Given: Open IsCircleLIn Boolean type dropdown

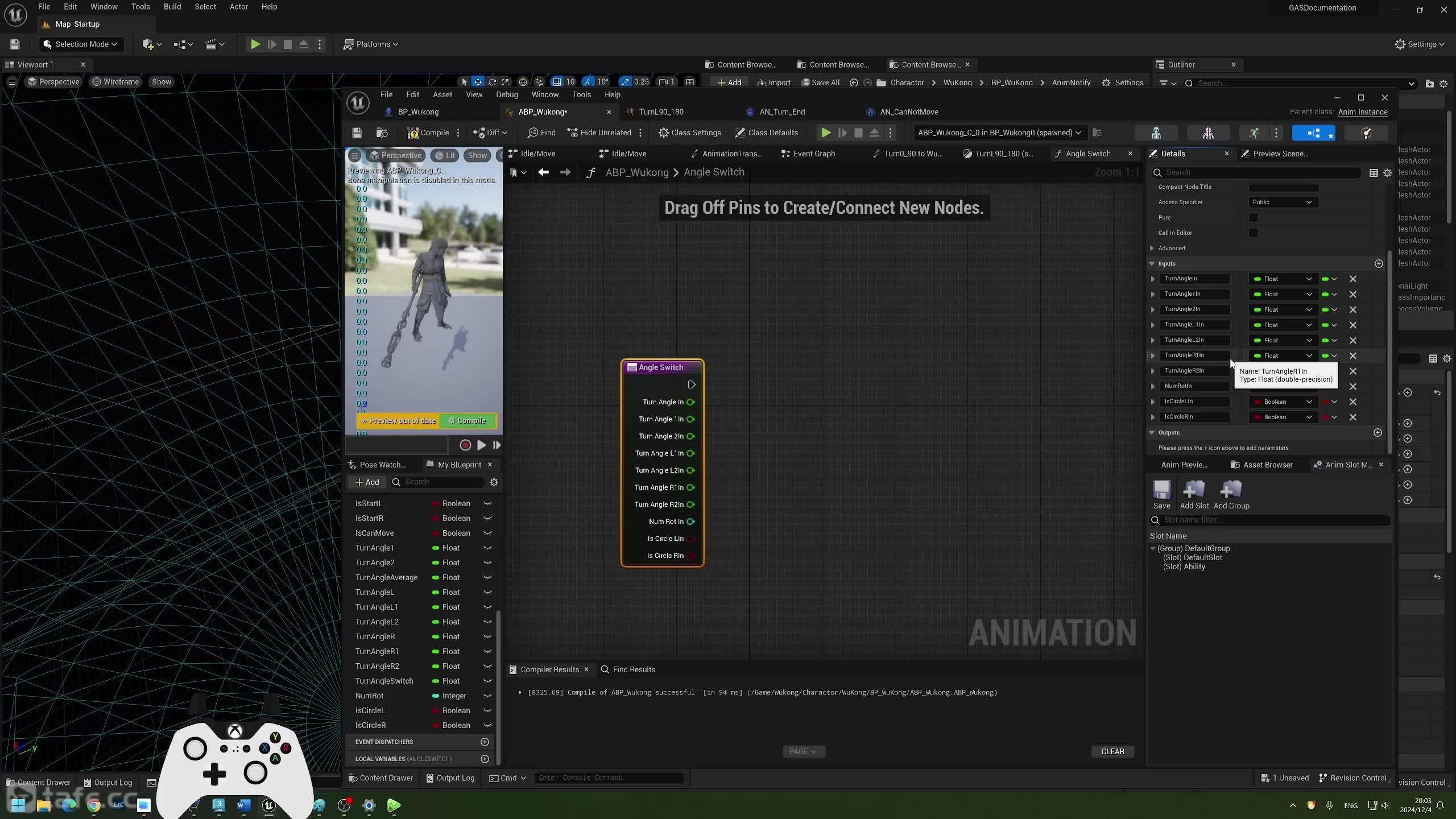Looking at the screenshot, I should pos(1283,402).
